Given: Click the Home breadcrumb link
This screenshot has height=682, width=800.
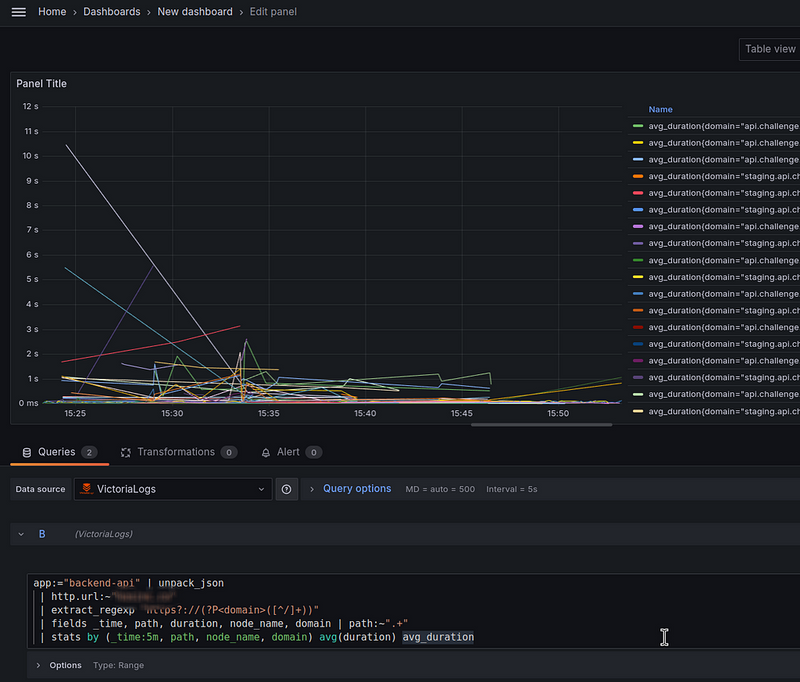Looking at the screenshot, I should click(52, 12).
